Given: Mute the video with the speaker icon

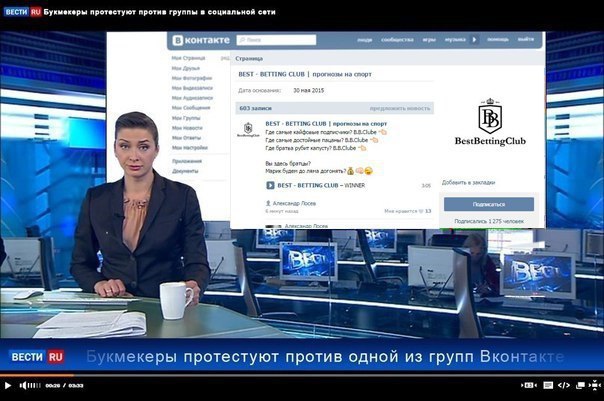Looking at the screenshot, I should pos(23,385).
